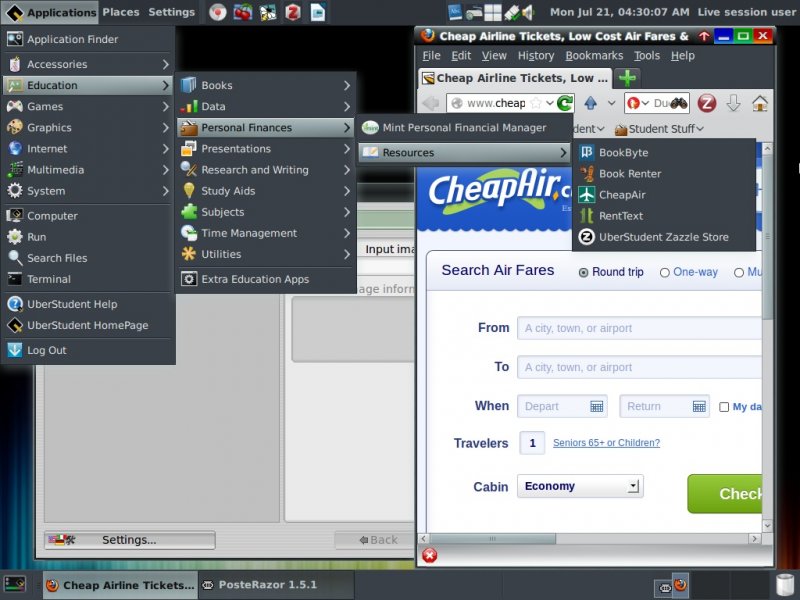This screenshot has height=600, width=800.
Task: Select the One-way radio button
Action: click(x=664, y=272)
